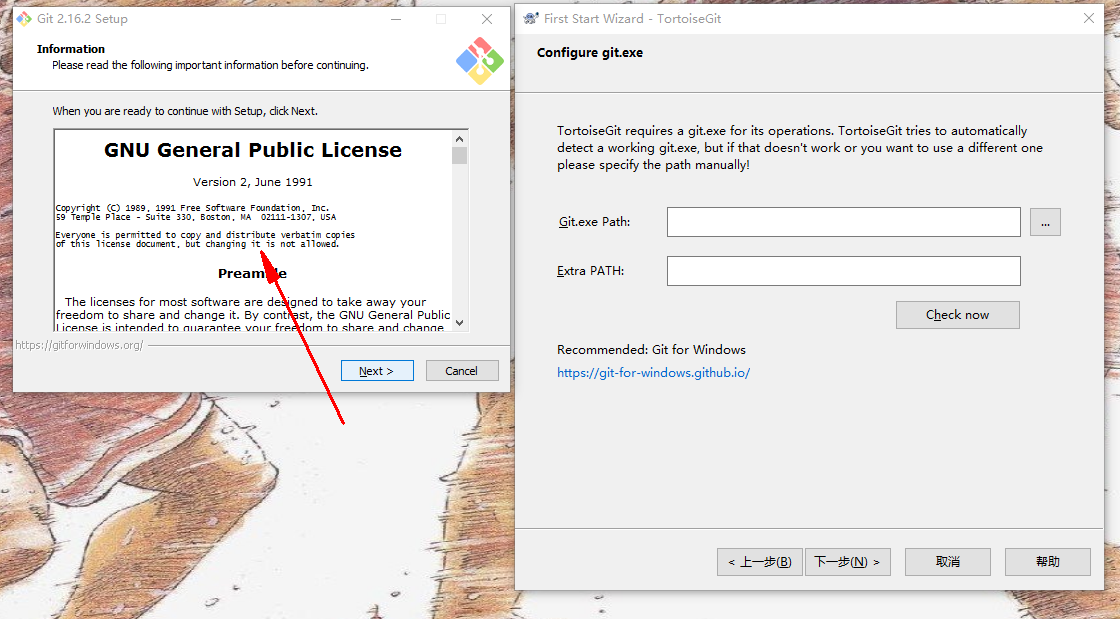Cancel the Git 2.16.2 Setup

(x=461, y=371)
